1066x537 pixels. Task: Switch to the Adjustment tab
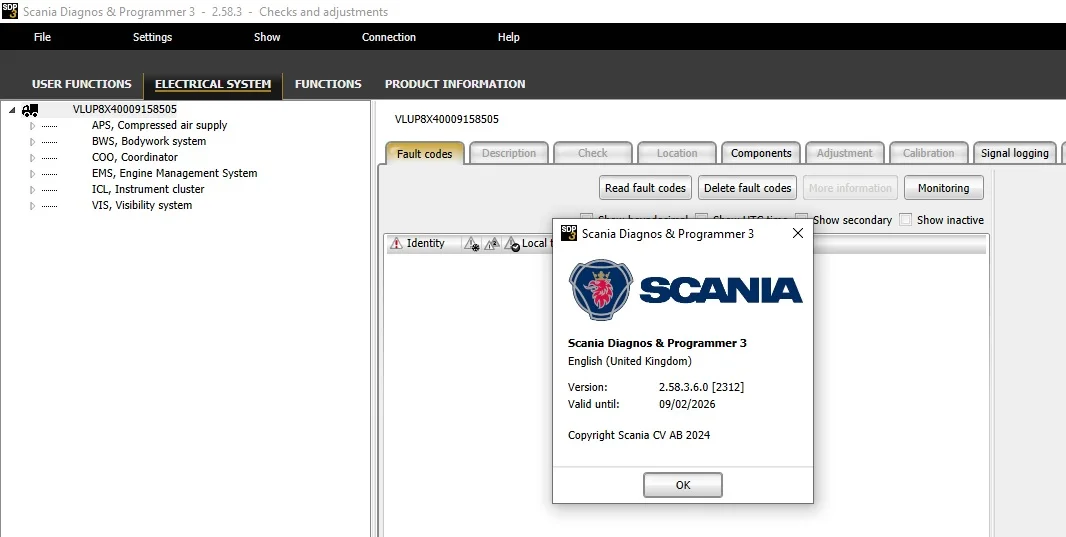[844, 153]
